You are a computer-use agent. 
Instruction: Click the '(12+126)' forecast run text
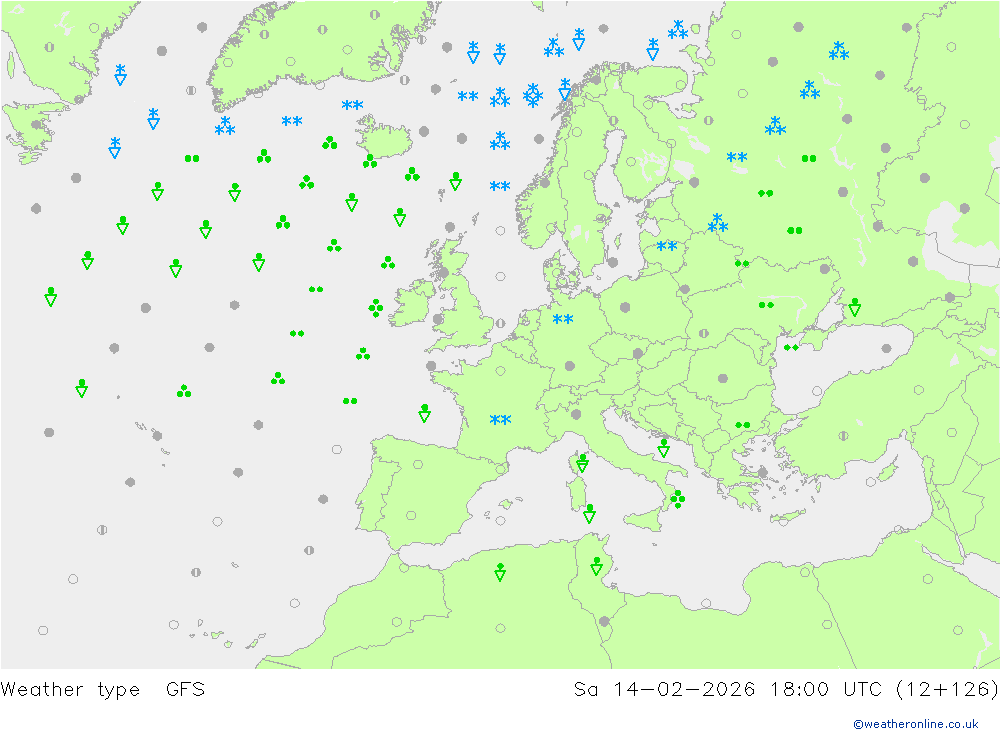[x=947, y=690]
